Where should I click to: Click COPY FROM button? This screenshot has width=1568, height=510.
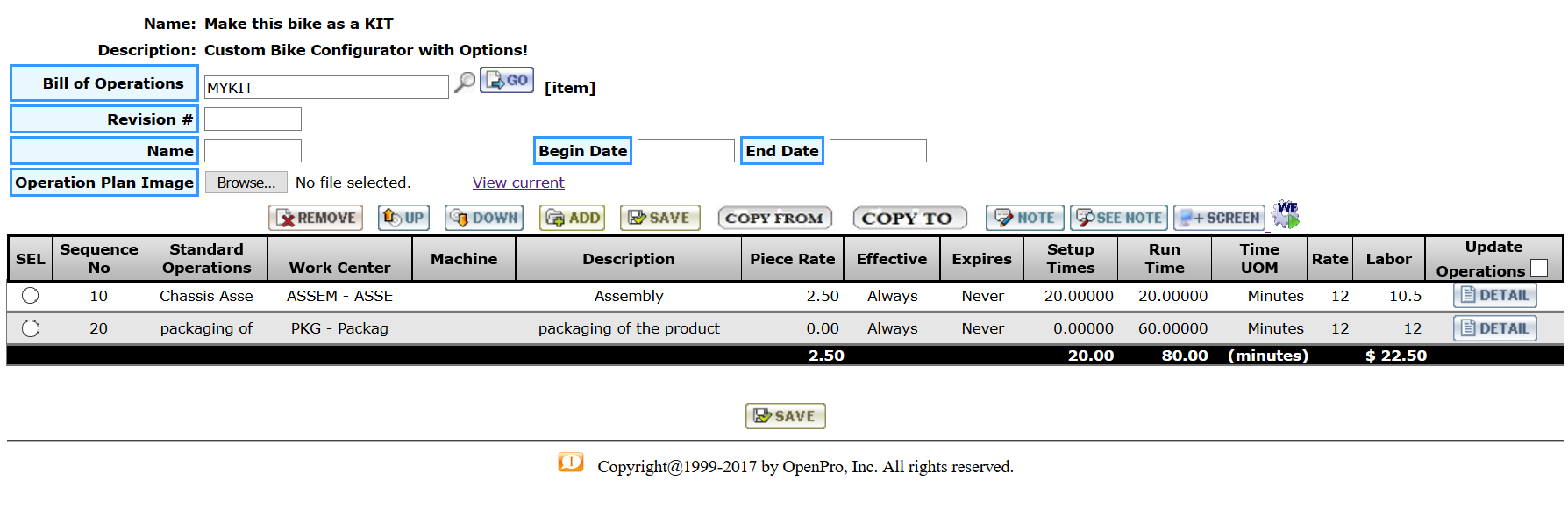774,218
